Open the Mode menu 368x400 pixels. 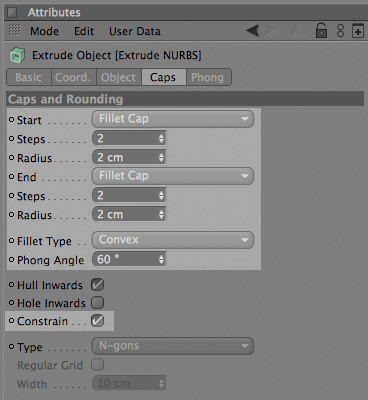pyautogui.click(x=44, y=31)
